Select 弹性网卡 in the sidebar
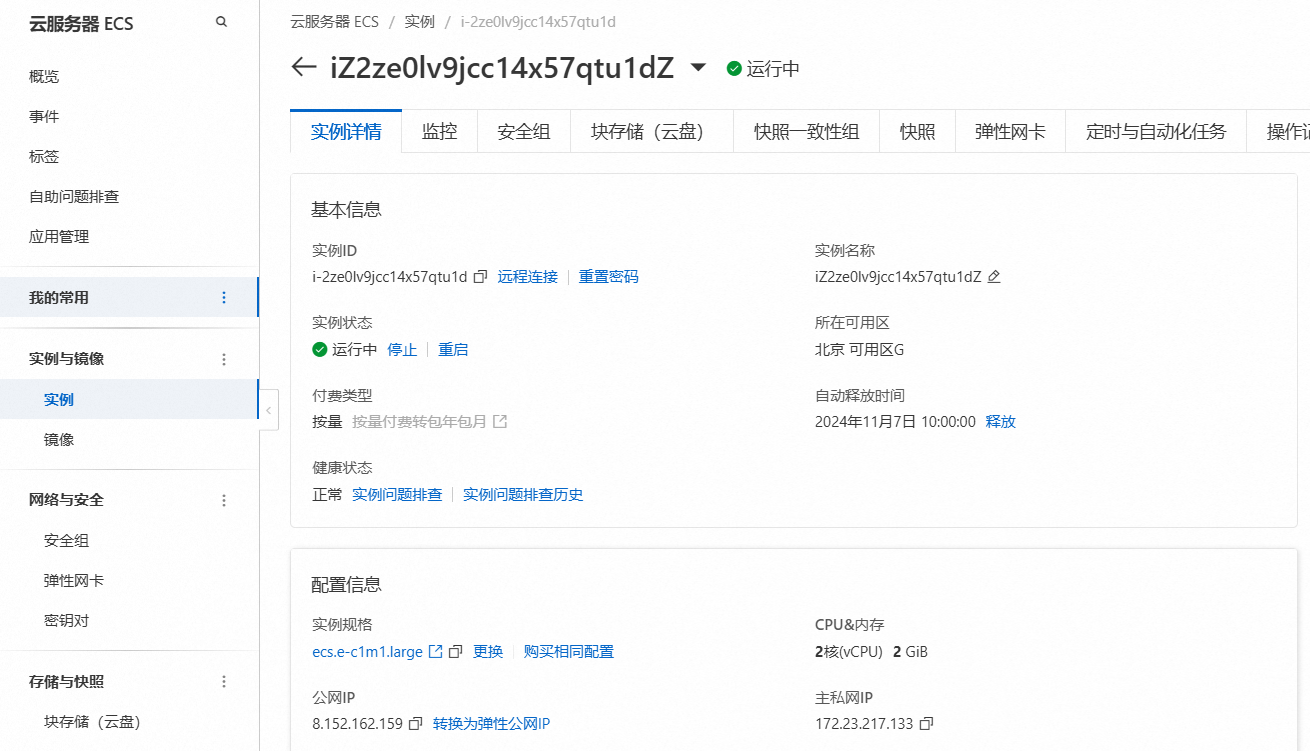Screen dimensions: 1310x751 [x=74, y=581]
